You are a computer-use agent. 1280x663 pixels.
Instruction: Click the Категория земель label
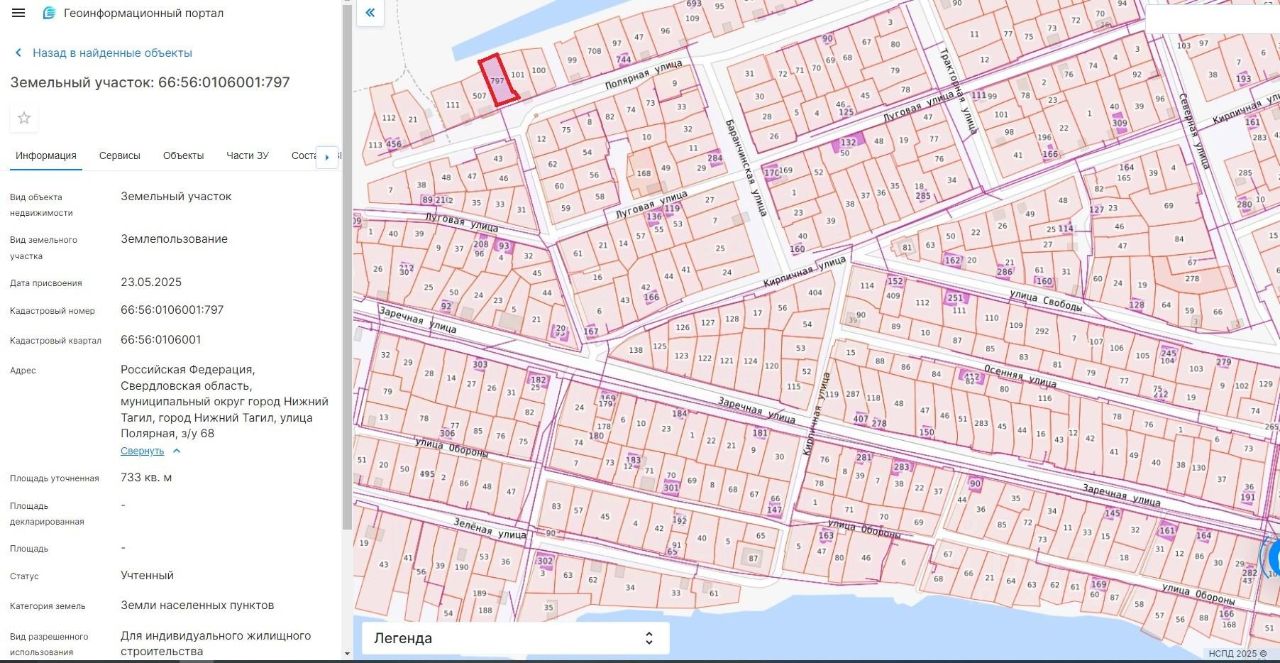[x=47, y=606]
